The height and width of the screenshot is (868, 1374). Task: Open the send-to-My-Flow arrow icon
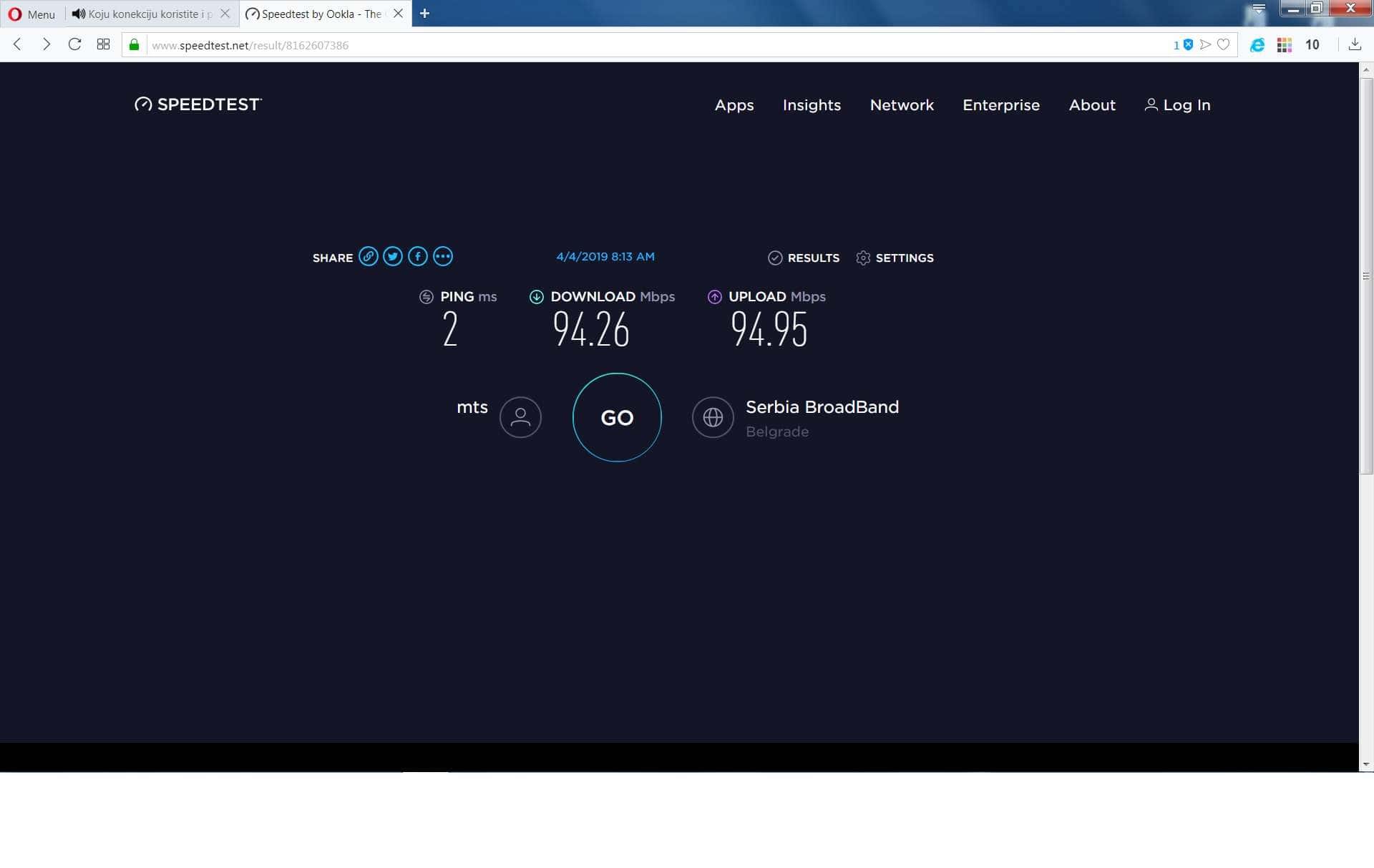(x=1206, y=45)
